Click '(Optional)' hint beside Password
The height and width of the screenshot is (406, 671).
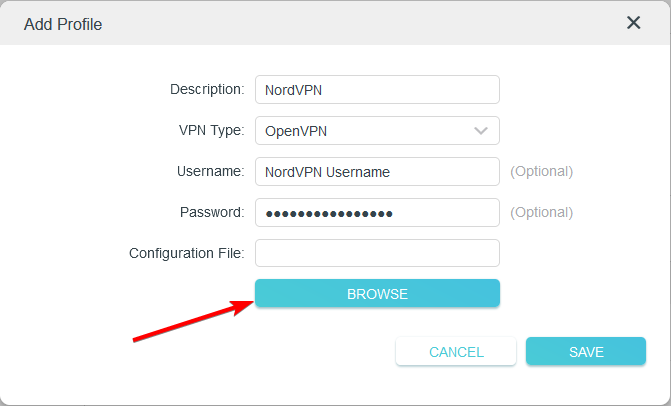coord(541,212)
